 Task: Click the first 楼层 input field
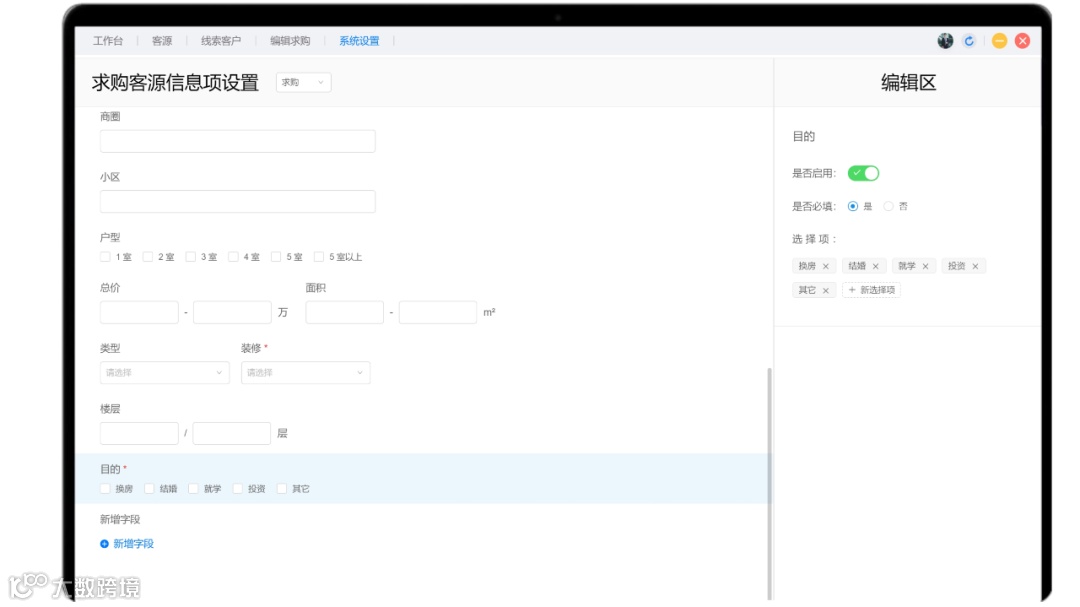(x=139, y=433)
